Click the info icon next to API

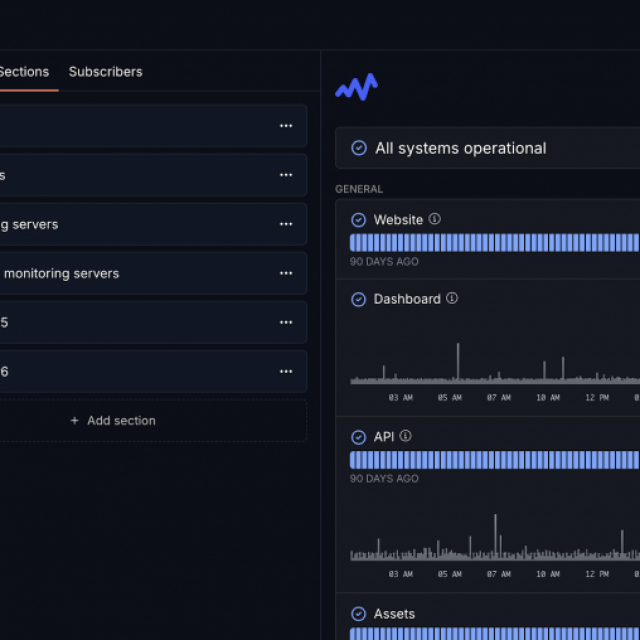(405, 436)
